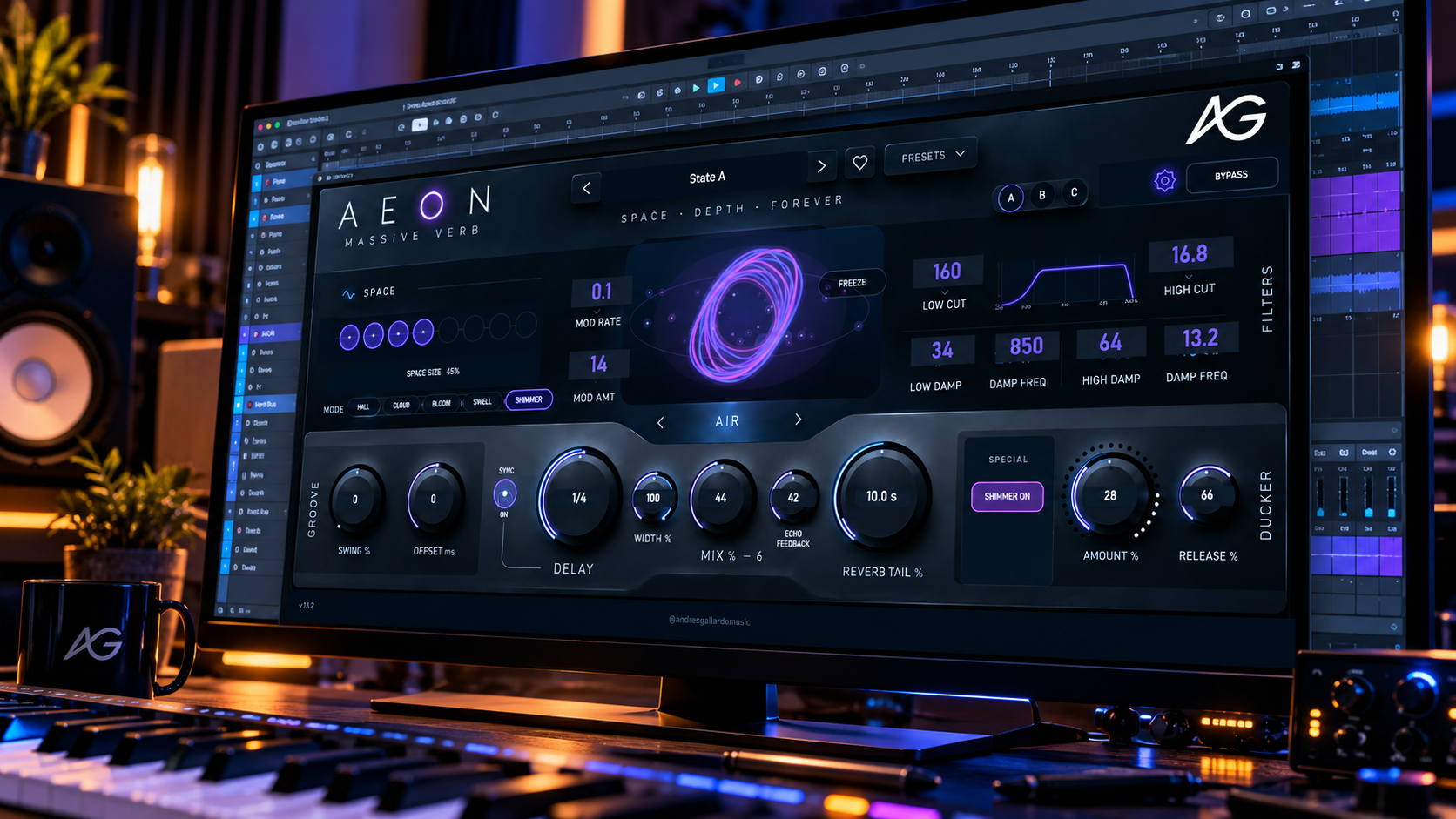Expand the MOD RATE value chevron
The image size is (1456, 819).
pyautogui.click(x=597, y=311)
